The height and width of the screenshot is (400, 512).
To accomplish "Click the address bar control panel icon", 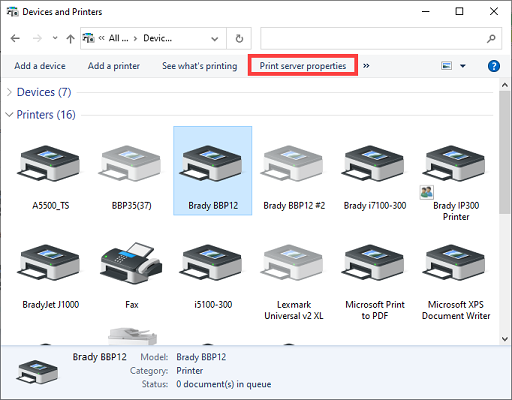I will point(89,38).
